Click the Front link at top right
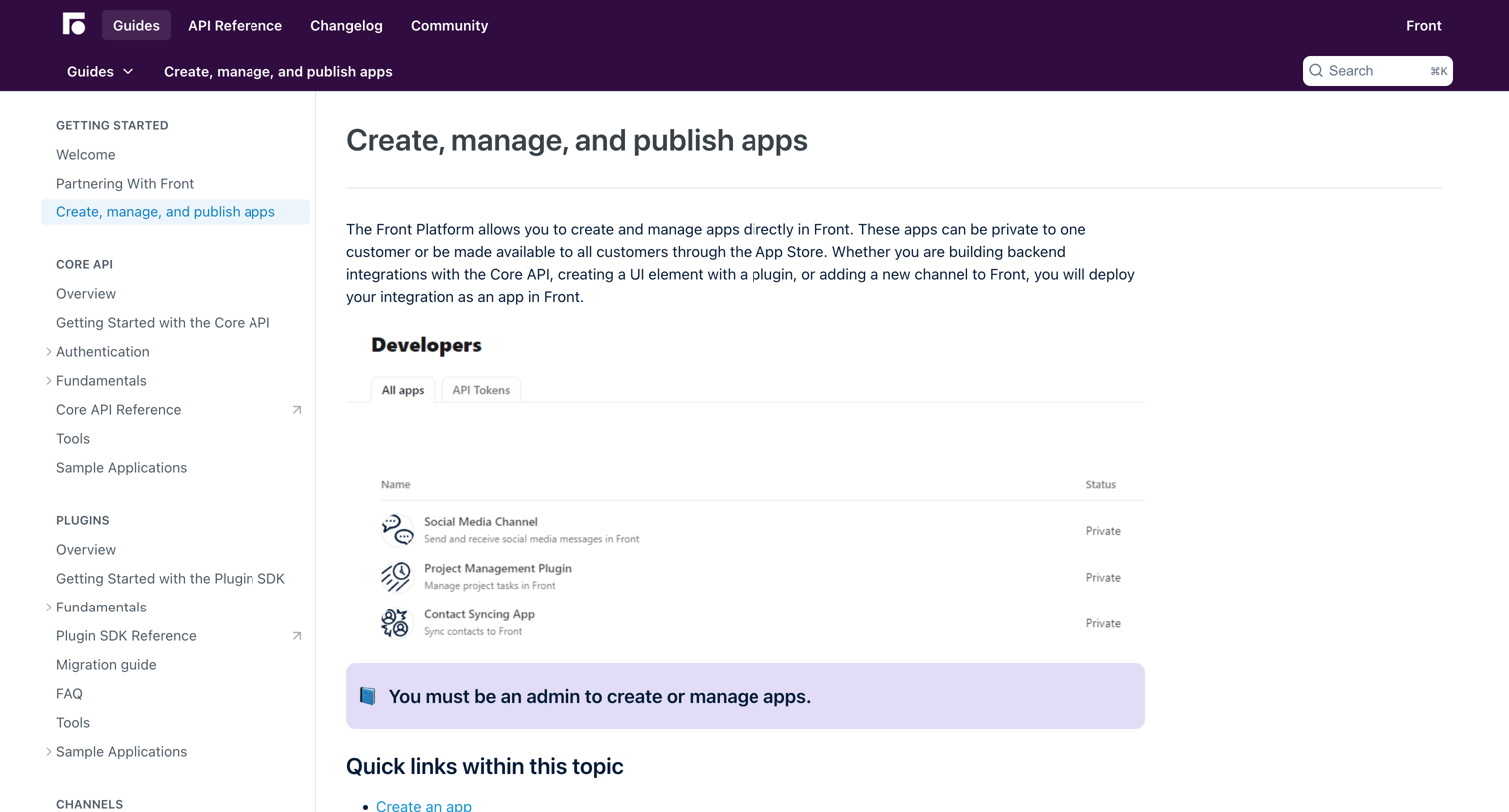1509x812 pixels. 1424,25
